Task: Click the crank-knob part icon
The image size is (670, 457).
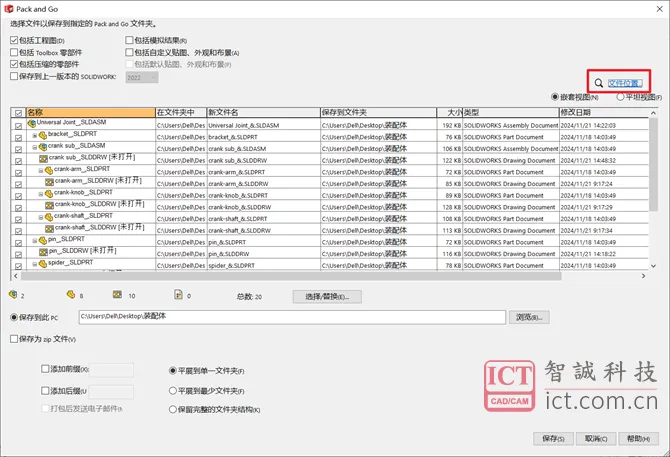Action: coord(49,194)
